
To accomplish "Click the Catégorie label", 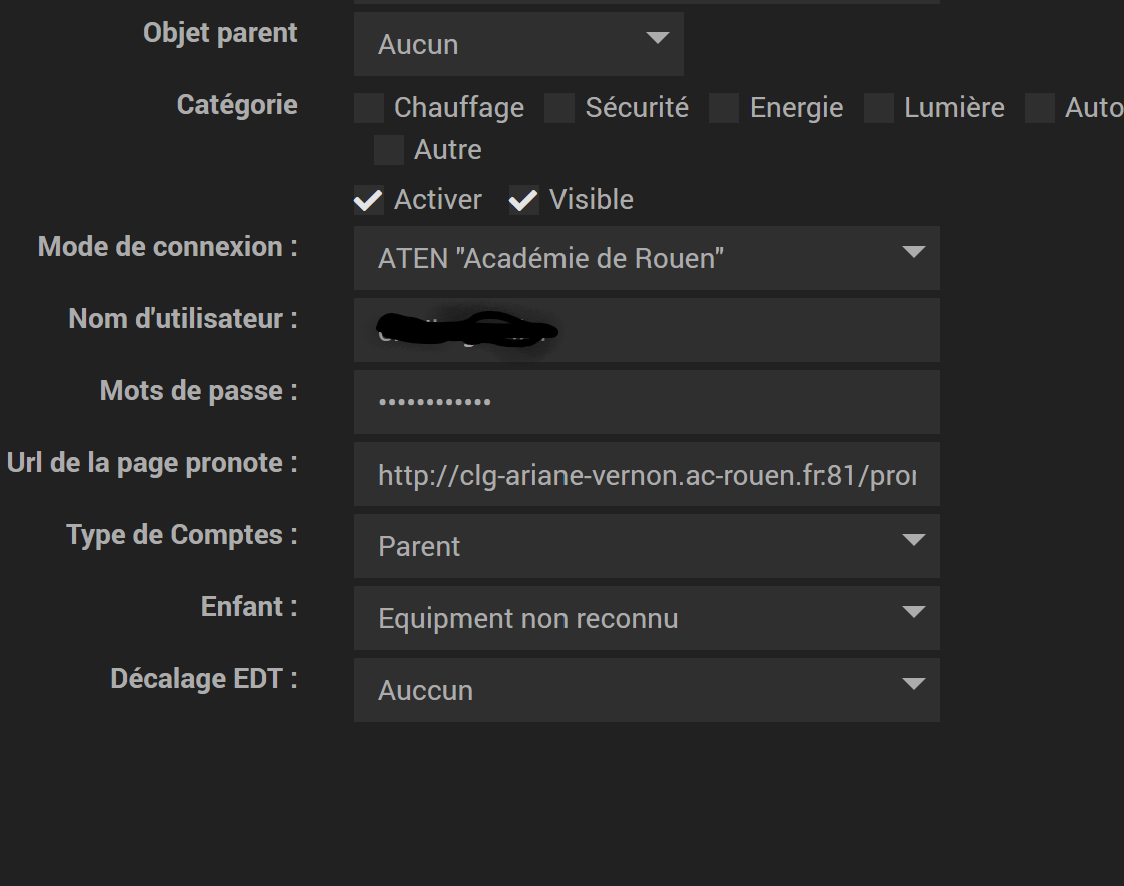I will point(237,105).
